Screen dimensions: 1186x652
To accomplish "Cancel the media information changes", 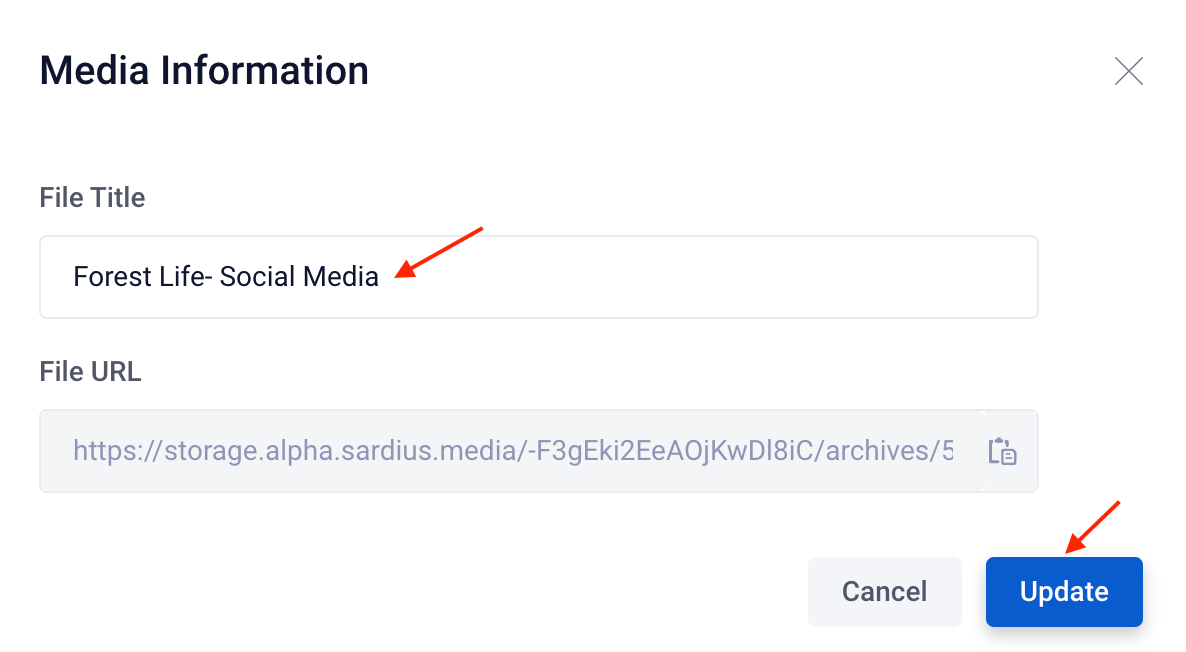I will click(x=884, y=591).
